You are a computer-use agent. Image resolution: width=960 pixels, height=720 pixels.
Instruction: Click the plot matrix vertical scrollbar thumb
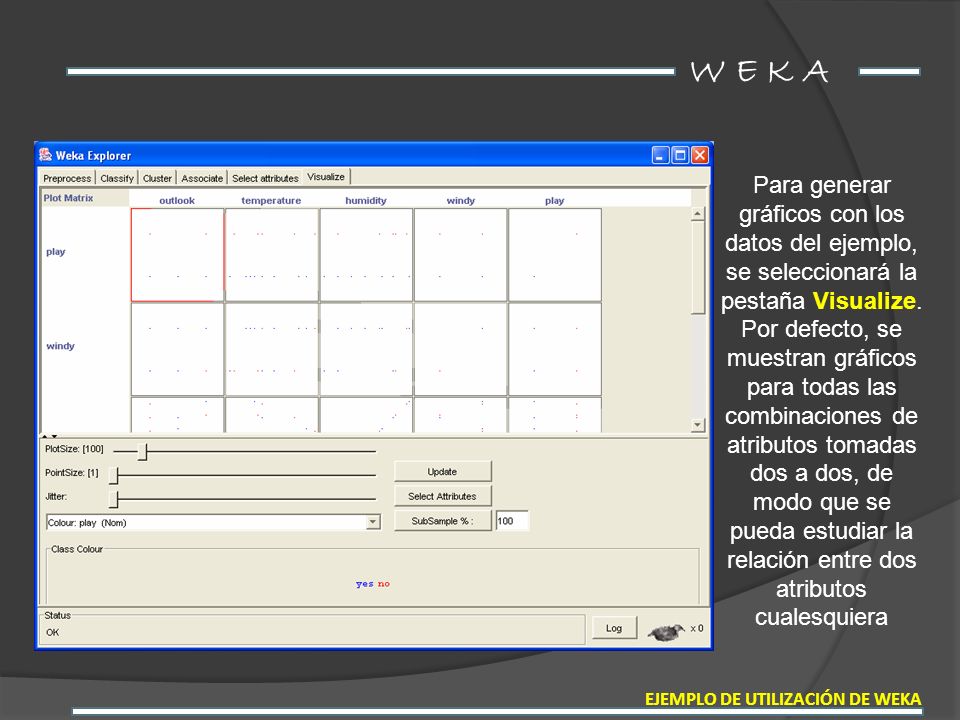click(x=697, y=268)
